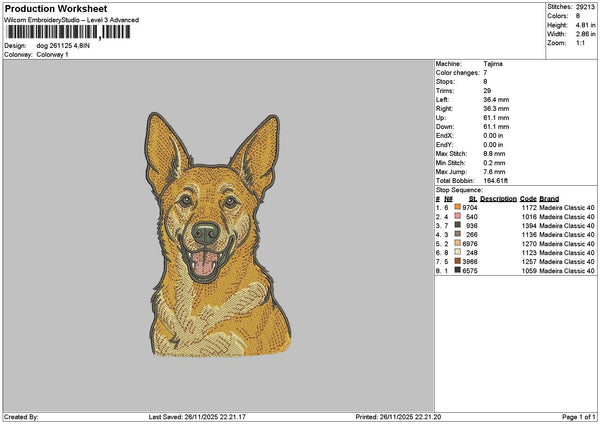
Task: Click the Up value '61.1 mm'
Action: (496, 118)
